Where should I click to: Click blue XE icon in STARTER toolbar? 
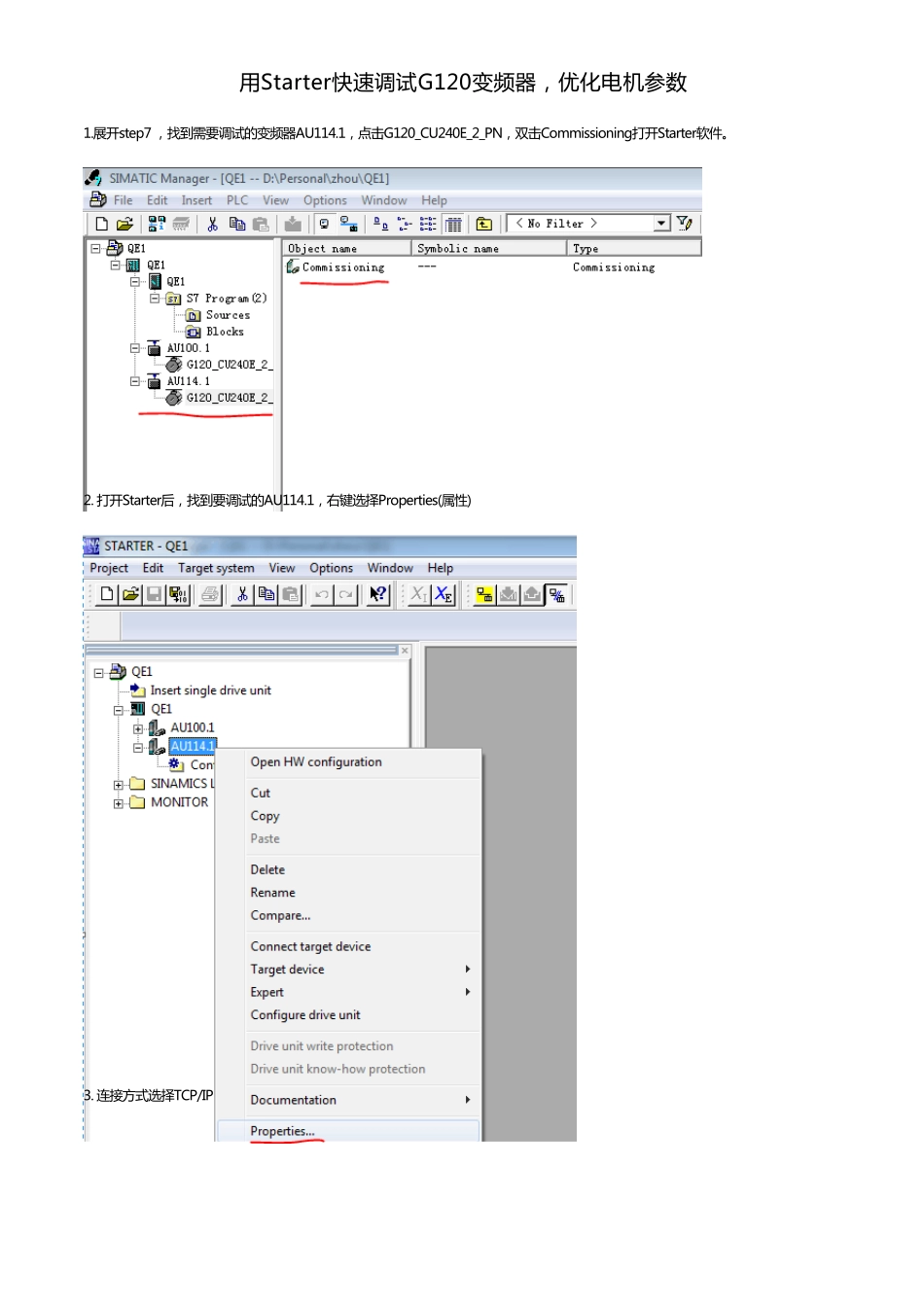pyautogui.click(x=444, y=594)
